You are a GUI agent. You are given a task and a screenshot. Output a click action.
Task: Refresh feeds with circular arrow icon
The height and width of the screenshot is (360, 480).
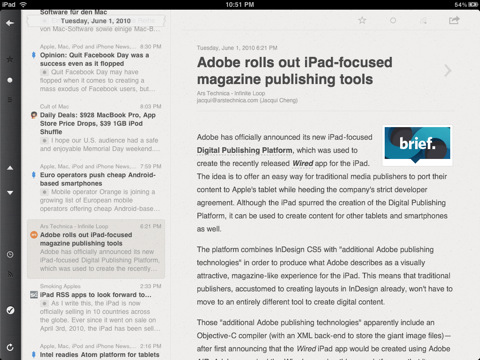click(10, 347)
